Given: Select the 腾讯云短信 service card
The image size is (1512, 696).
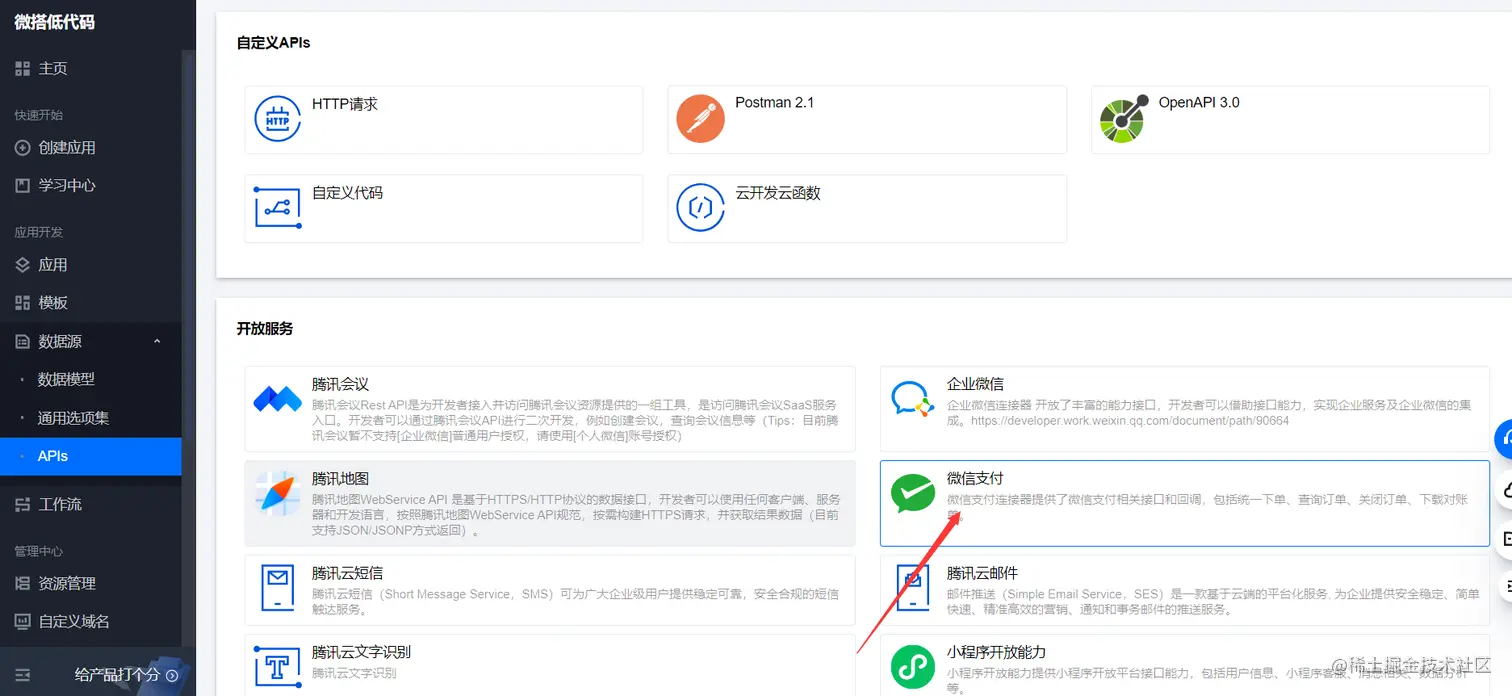Looking at the screenshot, I should click(550, 590).
